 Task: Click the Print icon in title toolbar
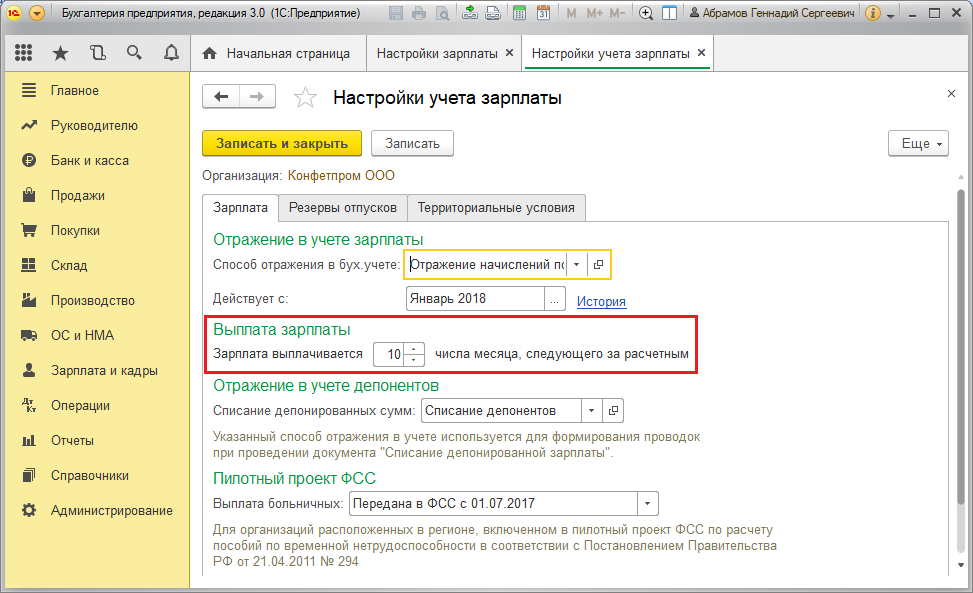[419, 12]
